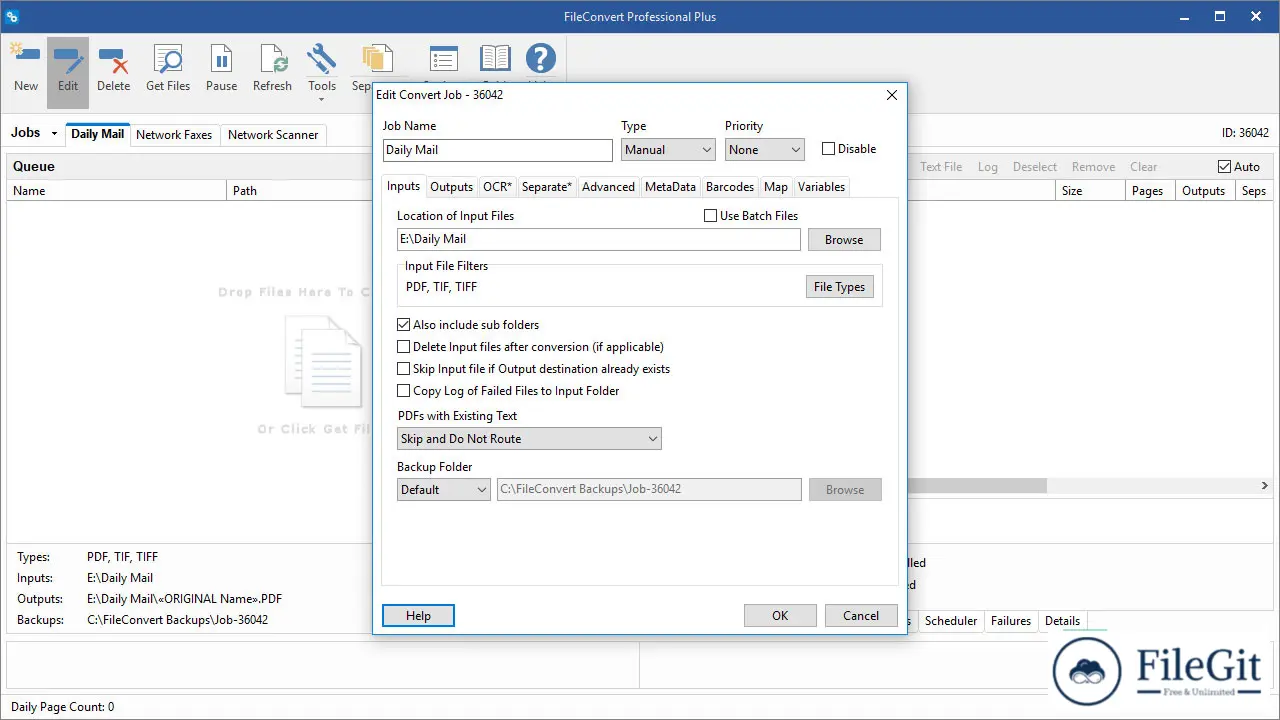Toggle the Auto checkbox in Queue panel
Screen dimensions: 1280x720
(x=1224, y=167)
